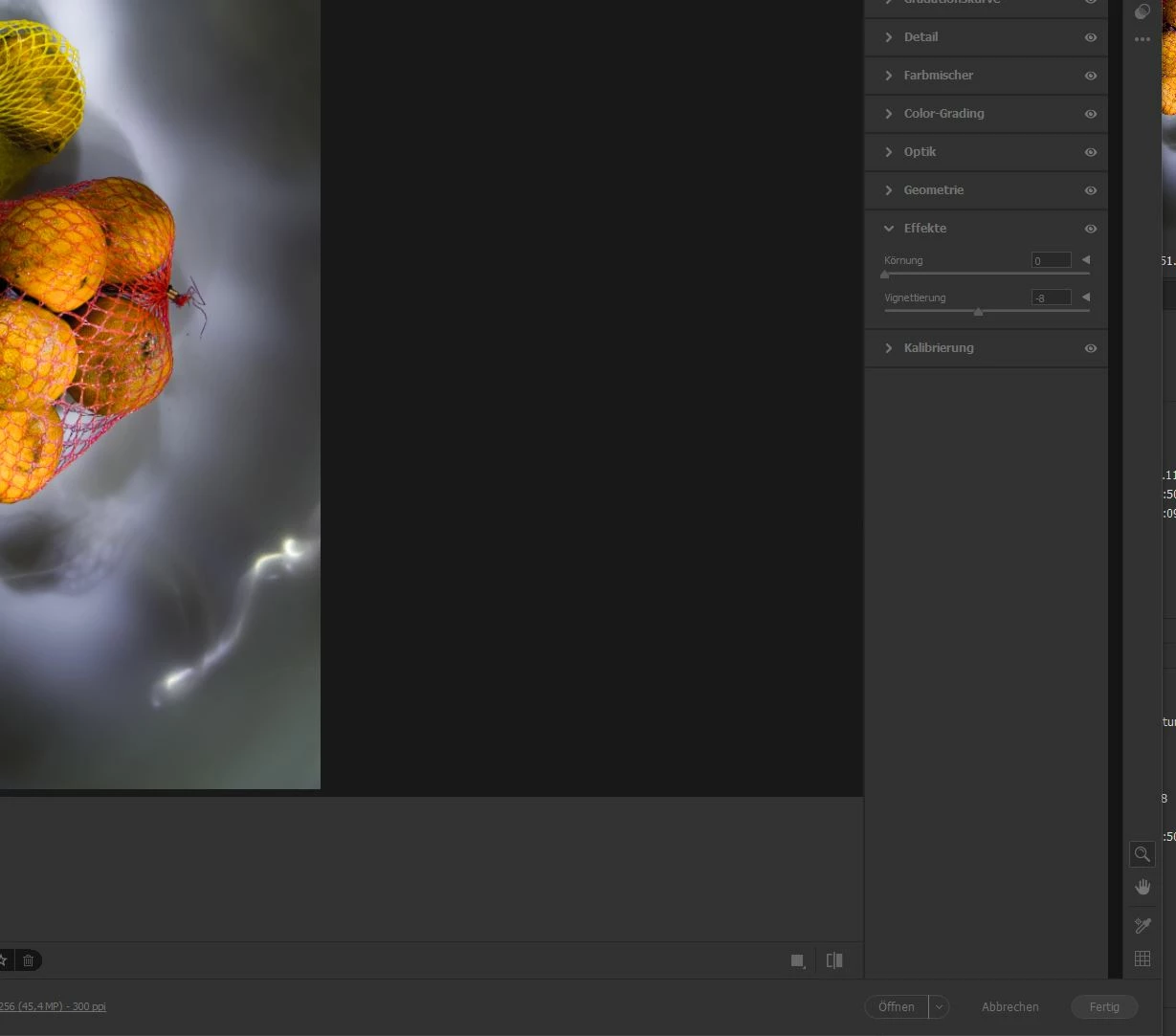This screenshot has height=1036, width=1176.
Task: Hide the Optik panel adjustments
Action: tap(1091, 152)
